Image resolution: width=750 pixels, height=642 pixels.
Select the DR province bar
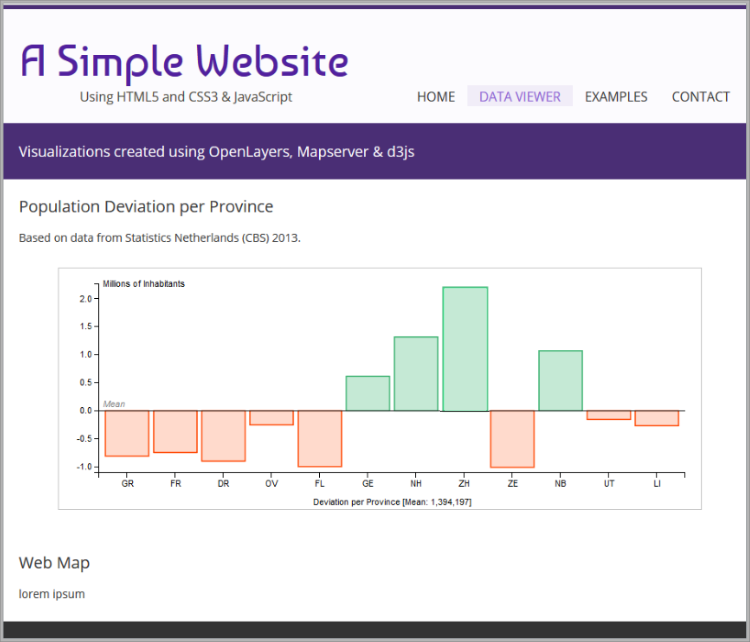pyautogui.click(x=223, y=436)
